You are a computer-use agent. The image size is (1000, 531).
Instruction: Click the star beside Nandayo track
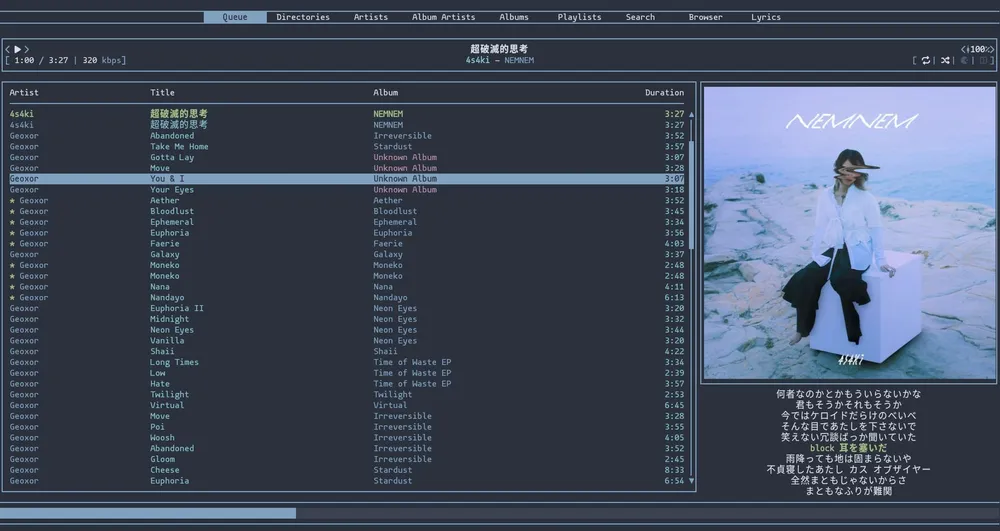pos(12,298)
